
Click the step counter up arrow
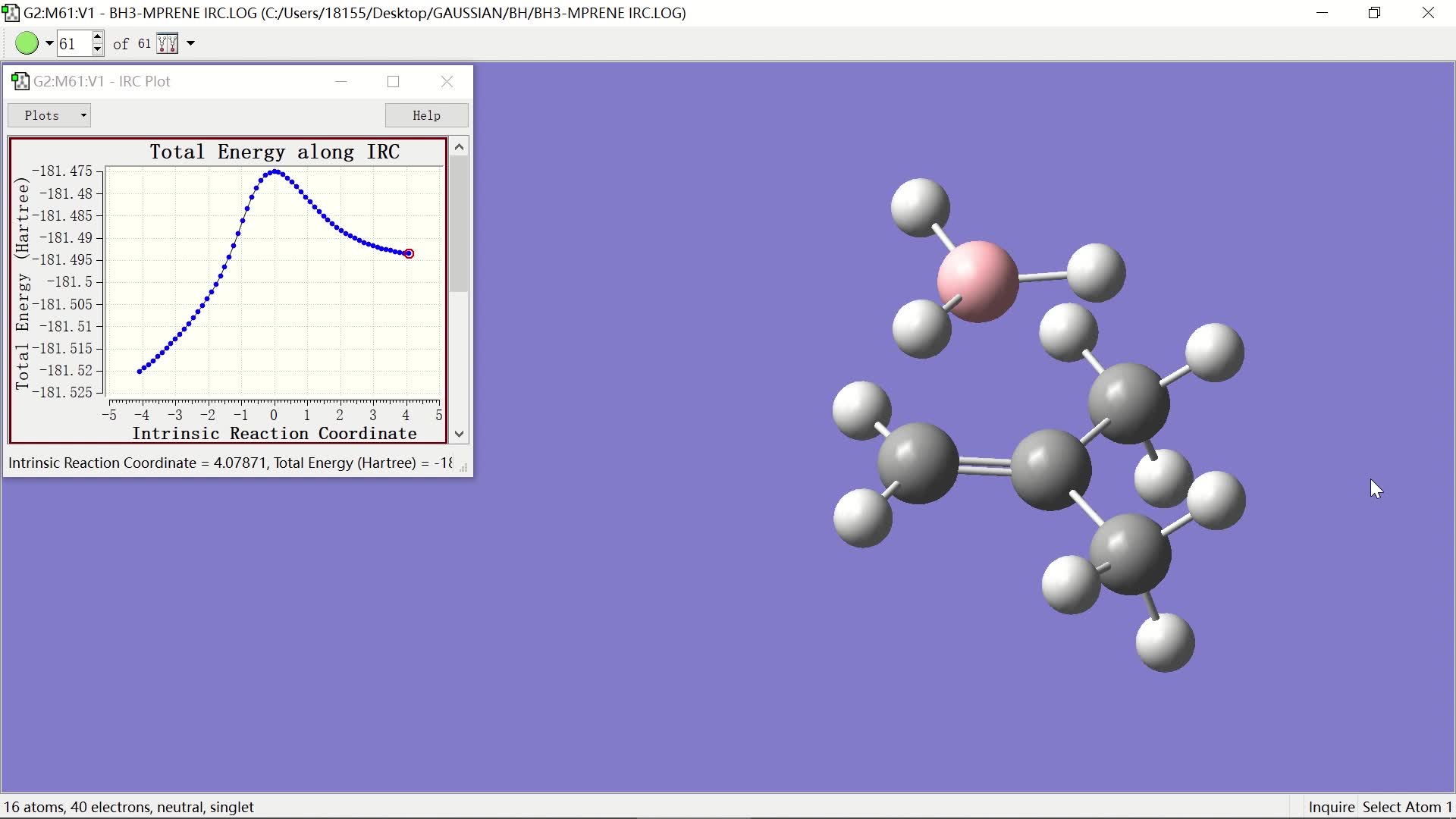(x=98, y=37)
